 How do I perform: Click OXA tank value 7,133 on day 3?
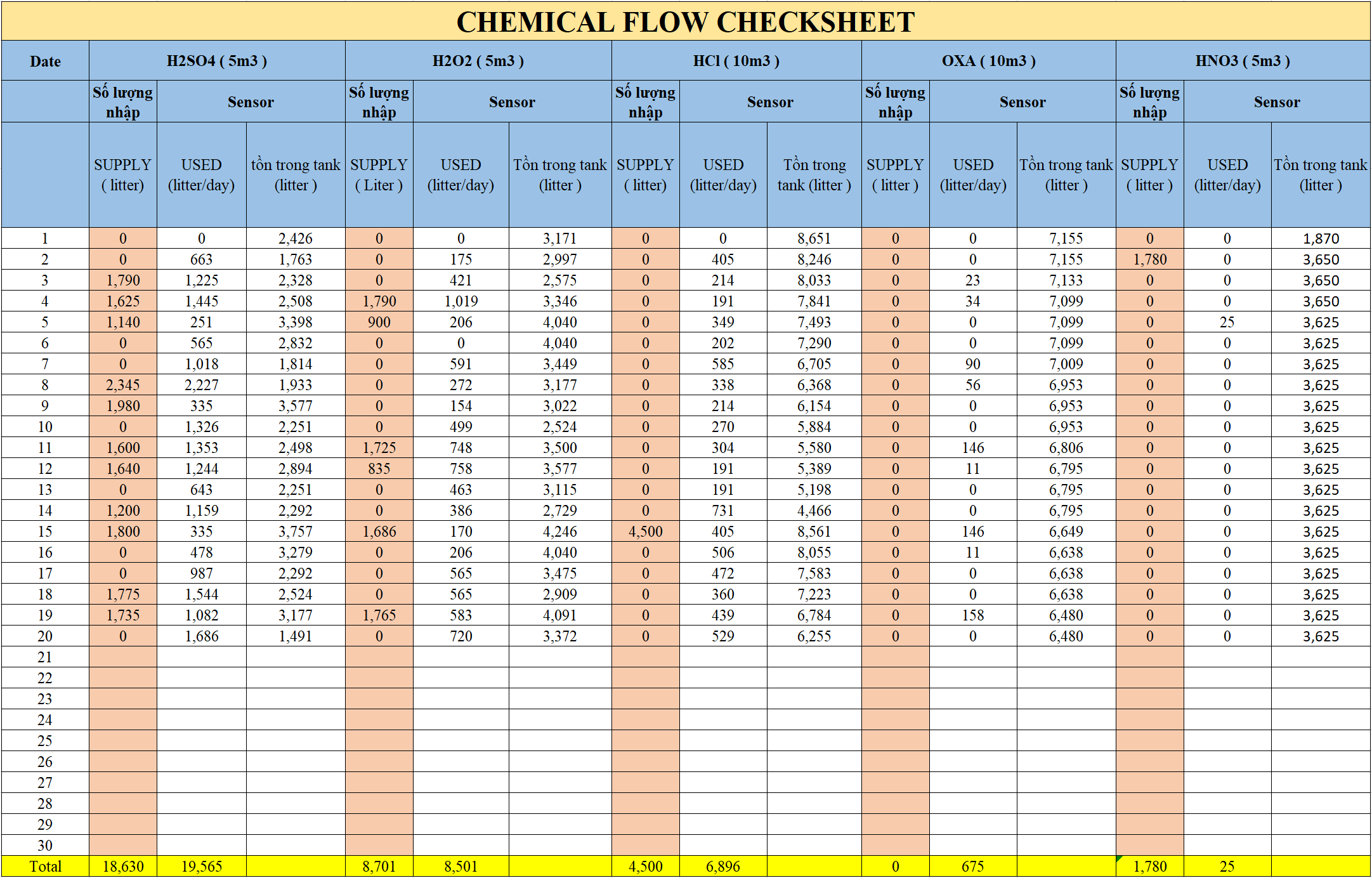tap(1066, 280)
